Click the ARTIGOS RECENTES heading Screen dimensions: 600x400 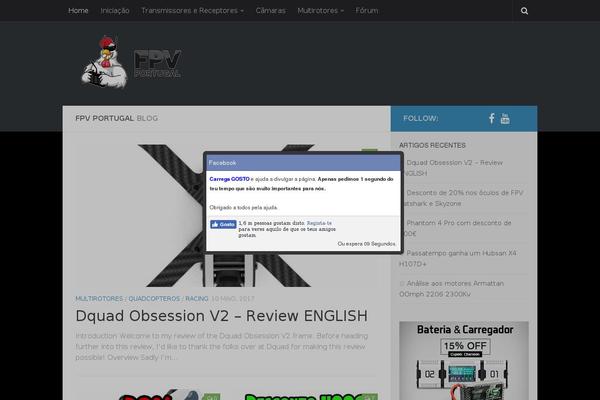pos(432,145)
